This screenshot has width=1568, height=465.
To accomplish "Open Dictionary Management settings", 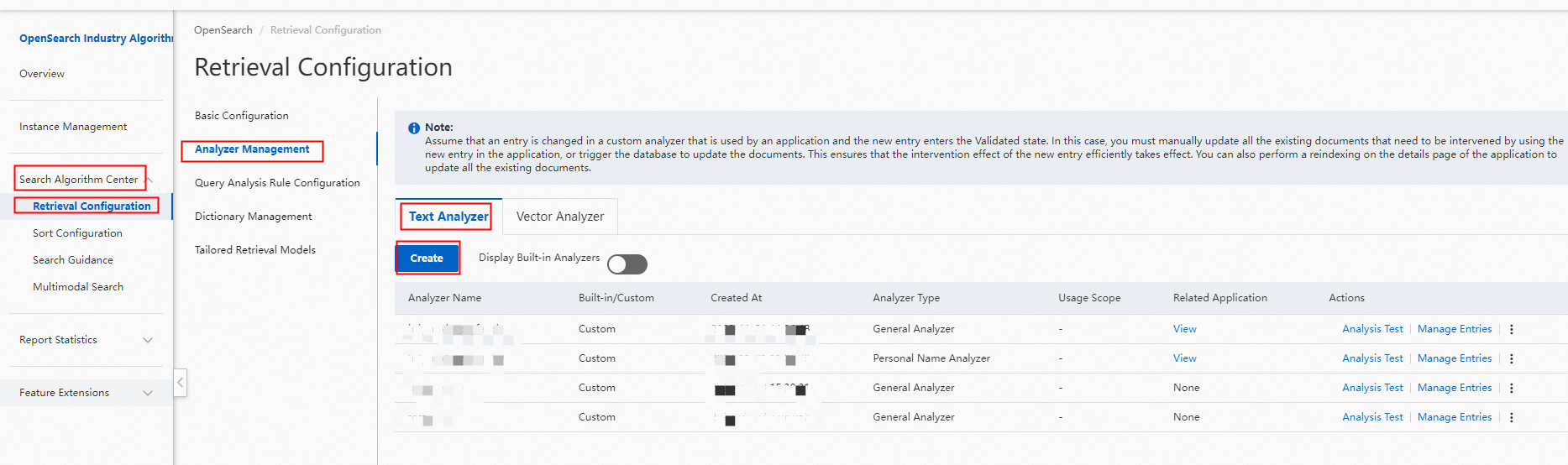I will point(253,217).
